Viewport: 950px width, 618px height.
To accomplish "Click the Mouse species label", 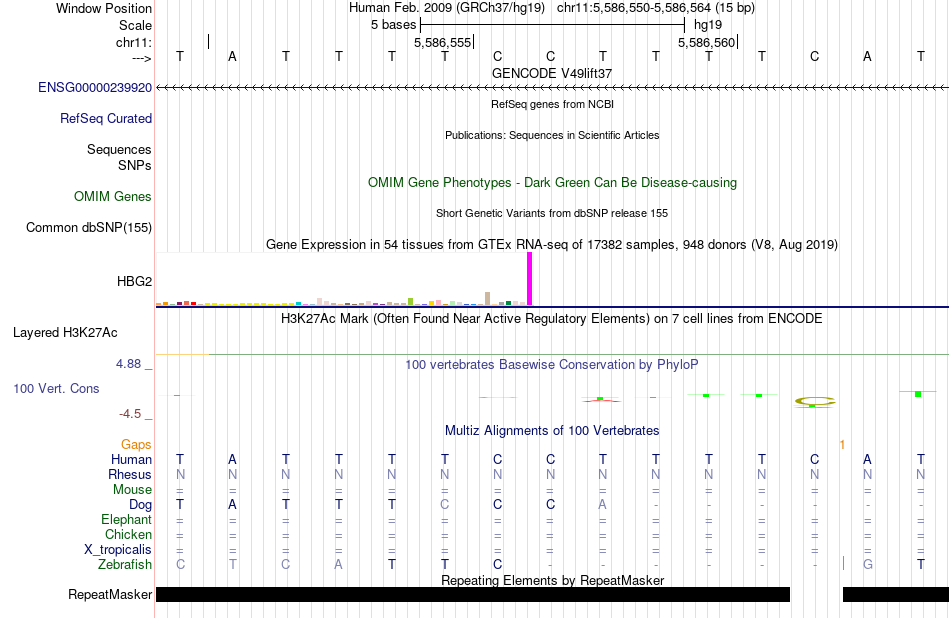I will (132, 490).
